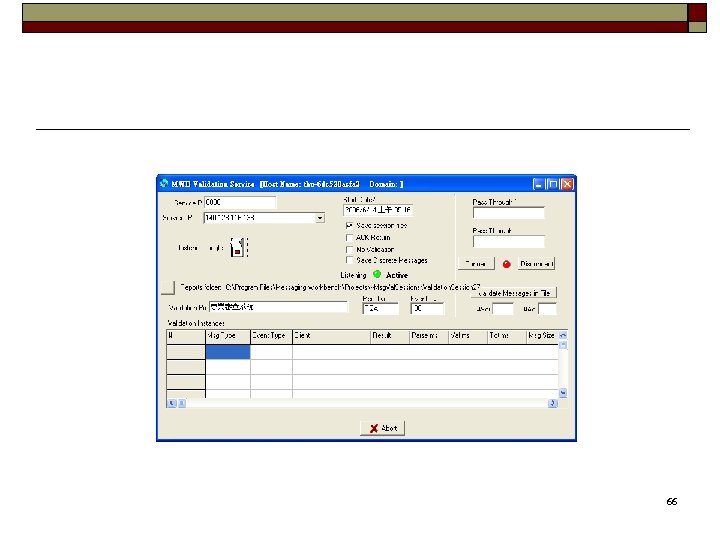
Task: Click the small Reports folder browse button
Action: (168, 287)
